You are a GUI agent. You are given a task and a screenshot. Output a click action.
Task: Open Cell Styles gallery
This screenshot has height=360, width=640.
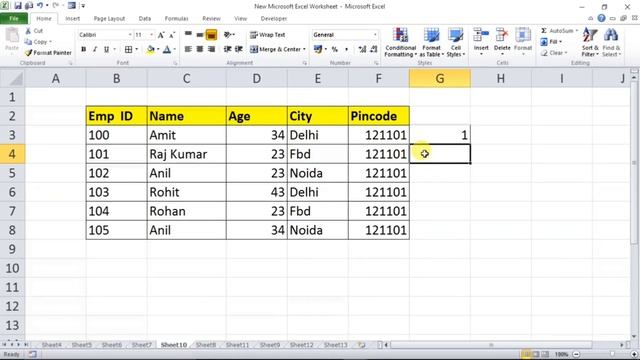(456, 42)
